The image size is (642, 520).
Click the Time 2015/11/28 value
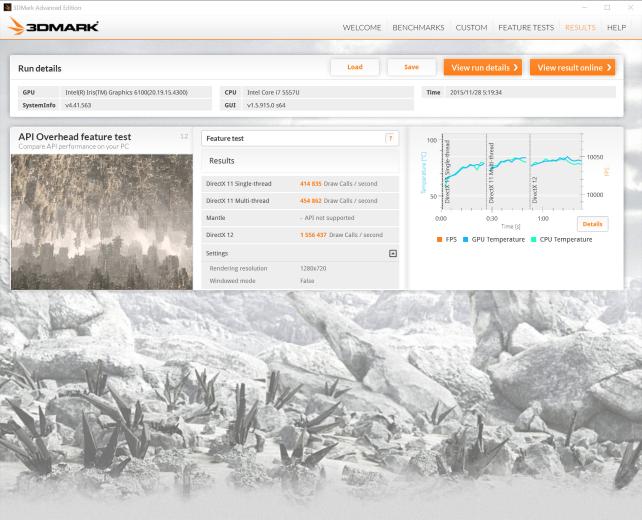coord(476,93)
